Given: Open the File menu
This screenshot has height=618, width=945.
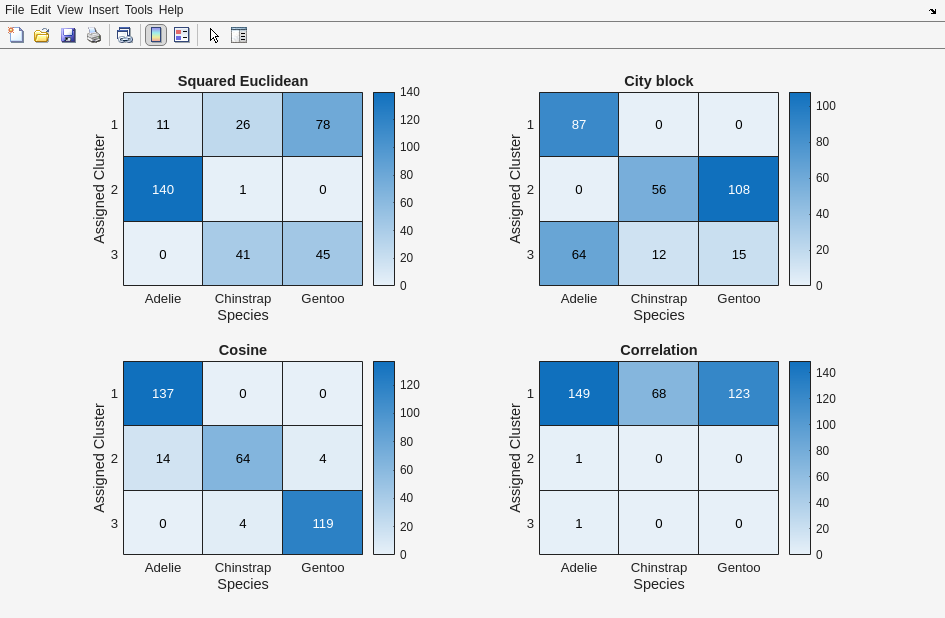Looking at the screenshot, I should [x=14, y=10].
